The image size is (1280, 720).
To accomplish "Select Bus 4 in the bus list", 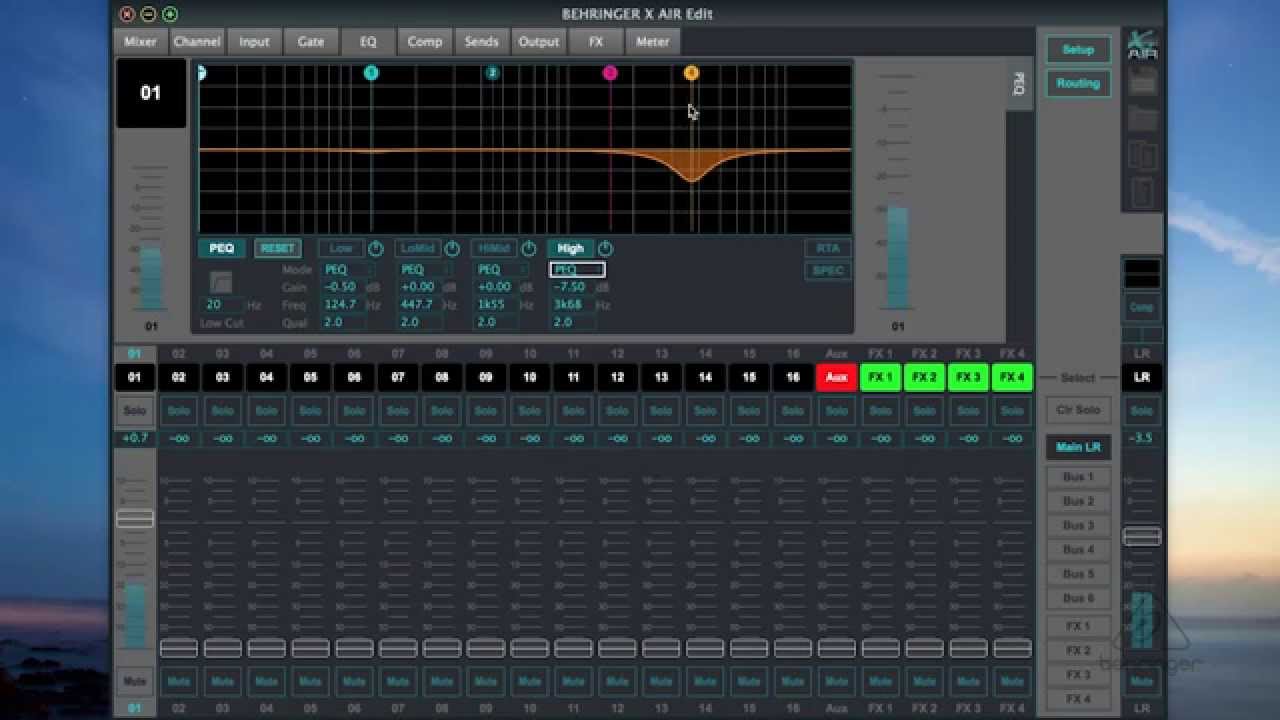I will [1078, 549].
